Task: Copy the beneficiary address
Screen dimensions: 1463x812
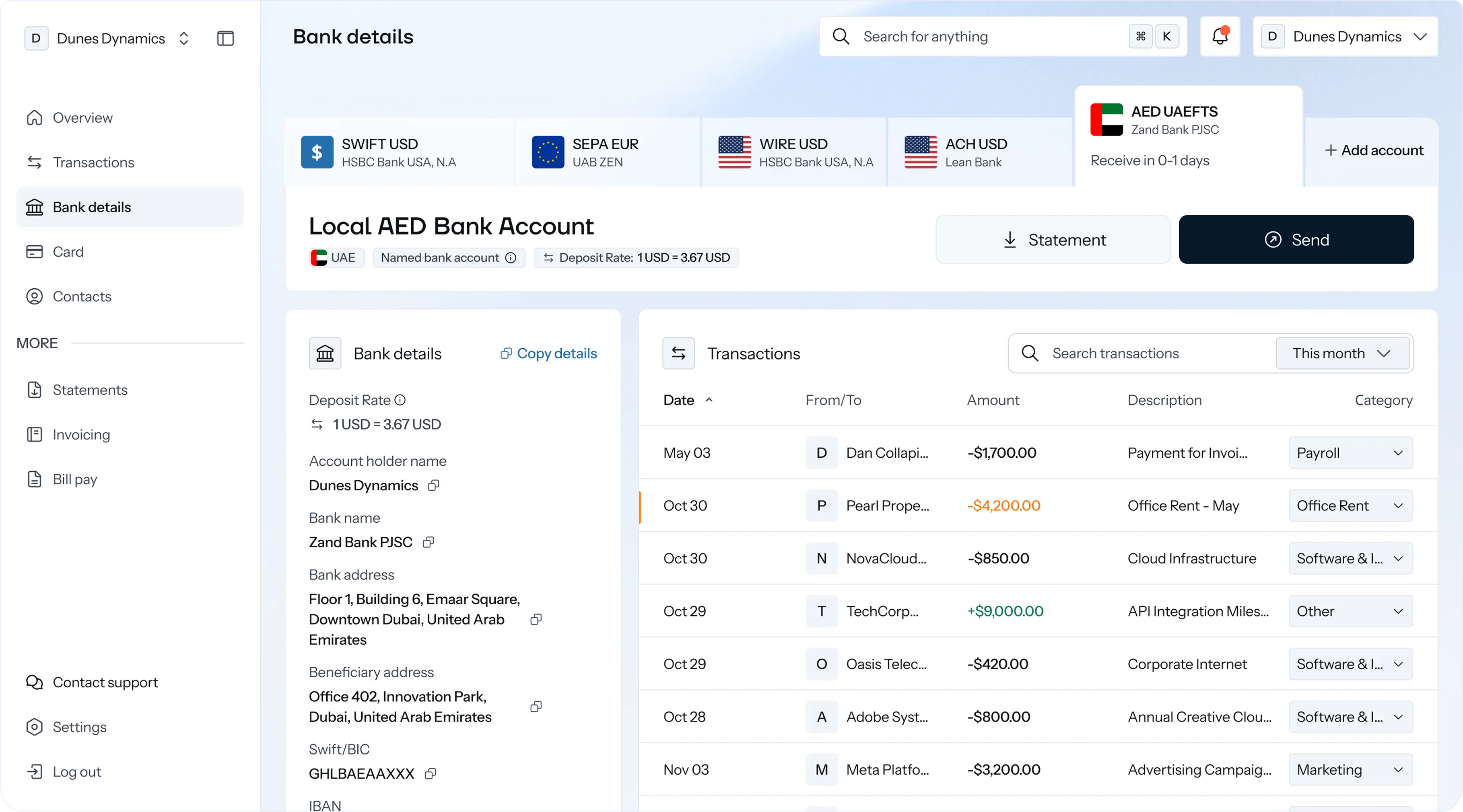Action: 536,706
